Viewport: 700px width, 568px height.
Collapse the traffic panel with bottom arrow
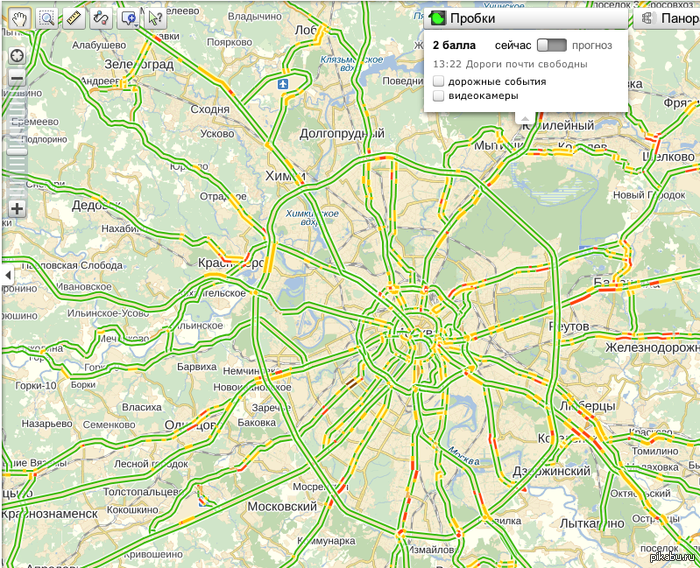[522, 118]
